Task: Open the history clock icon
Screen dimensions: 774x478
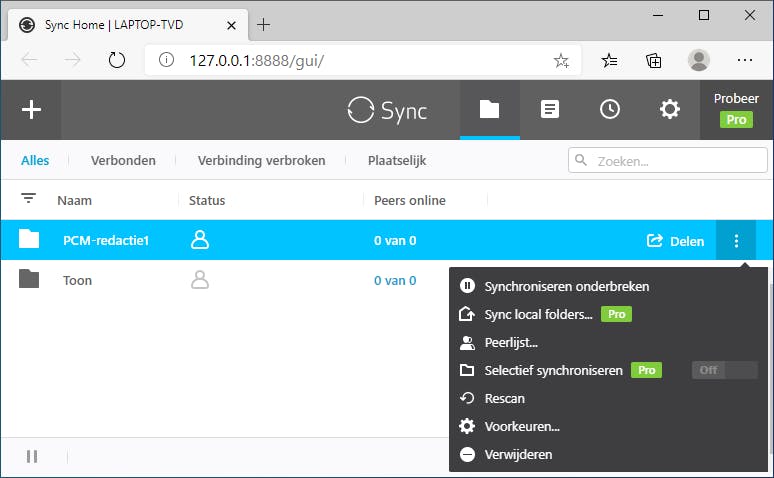Action: click(610, 109)
